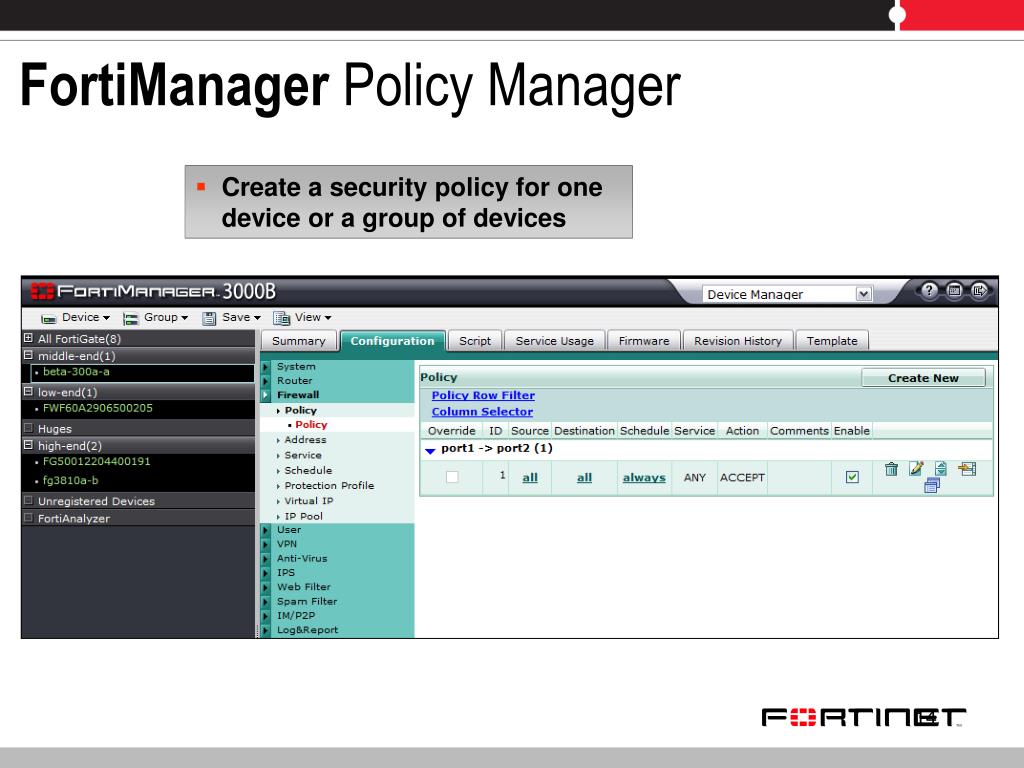Open IP Pool under Firewall
This screenshot has height=768, width=1024.
pos(304,516)
